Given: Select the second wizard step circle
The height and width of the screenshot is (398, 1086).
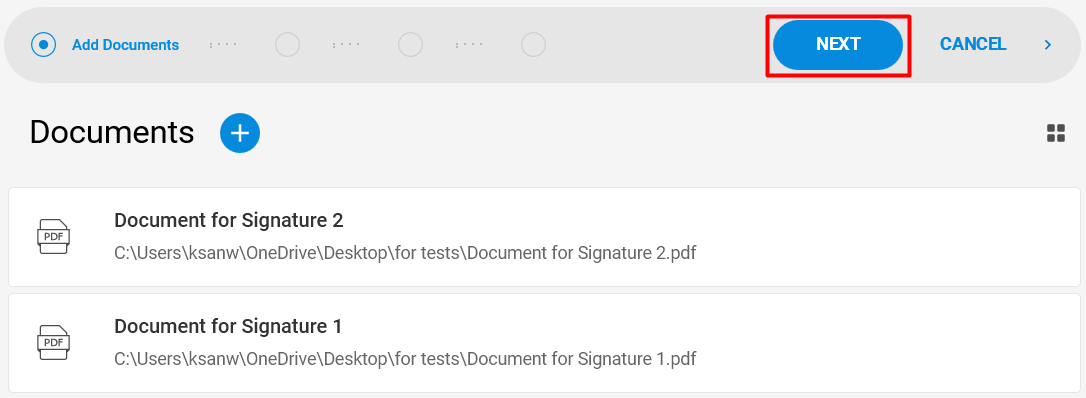Looking at the screenshot, I should coord(287,45).
